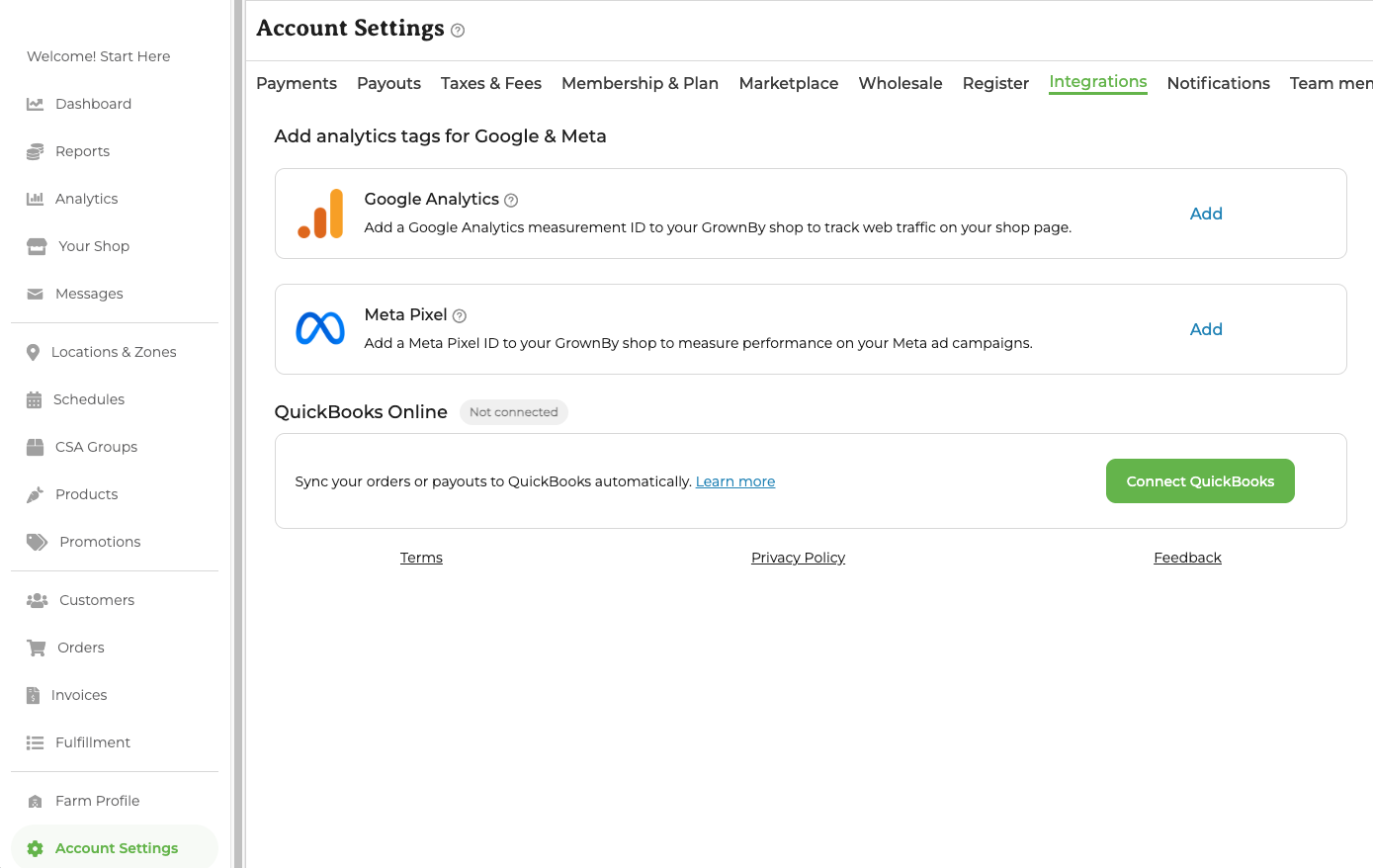
Task: Open Welcome! Start Here in sidebar
Action: click(99, 56)
